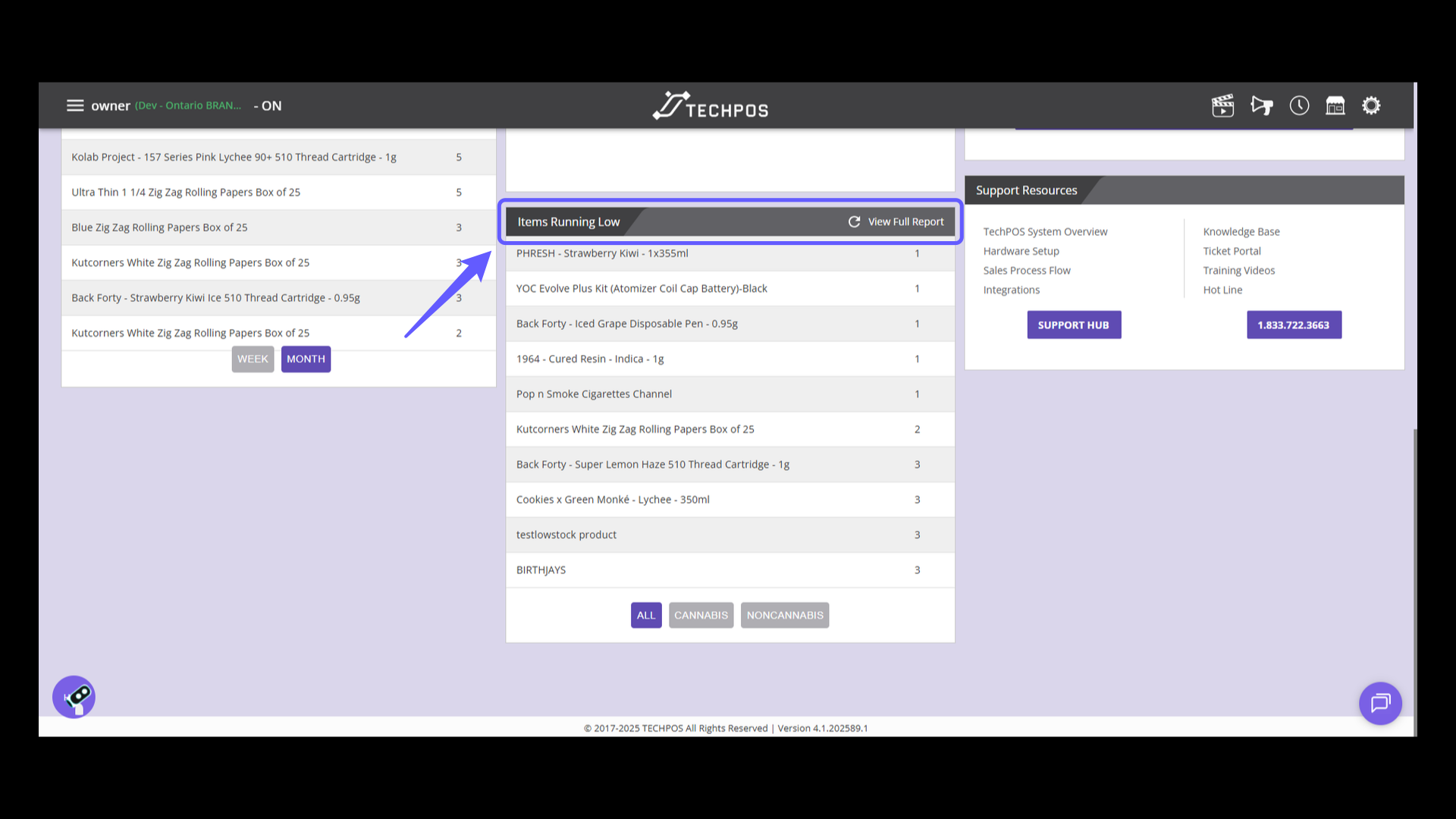The width and height of the screenshot is (1456, 819).
Task: Select low-stock Kutcorners White Zig Zag, quantity 2
Action: (730, 429)
